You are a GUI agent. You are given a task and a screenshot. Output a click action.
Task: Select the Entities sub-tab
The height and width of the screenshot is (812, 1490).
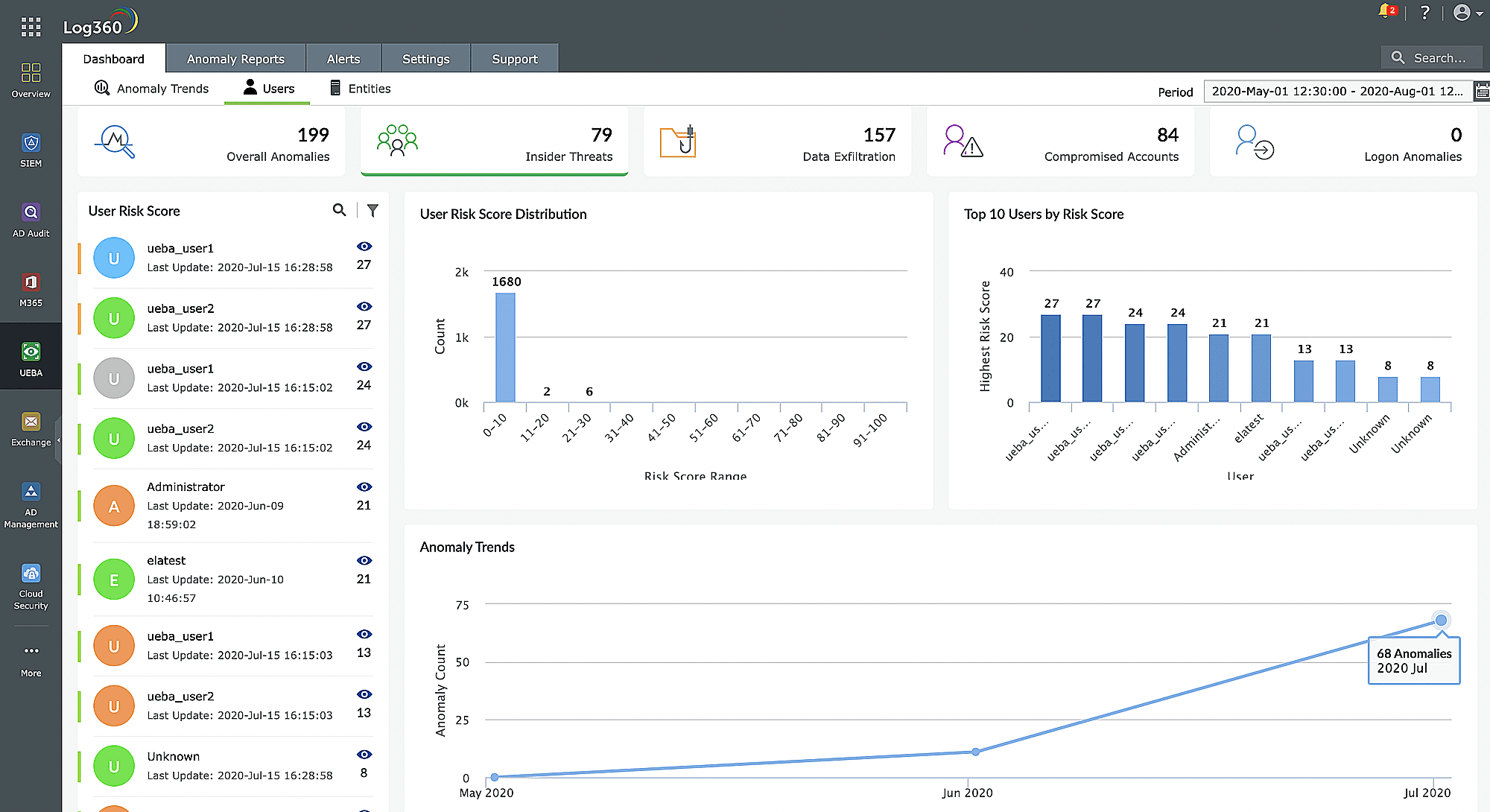click(x=361, y=89)
